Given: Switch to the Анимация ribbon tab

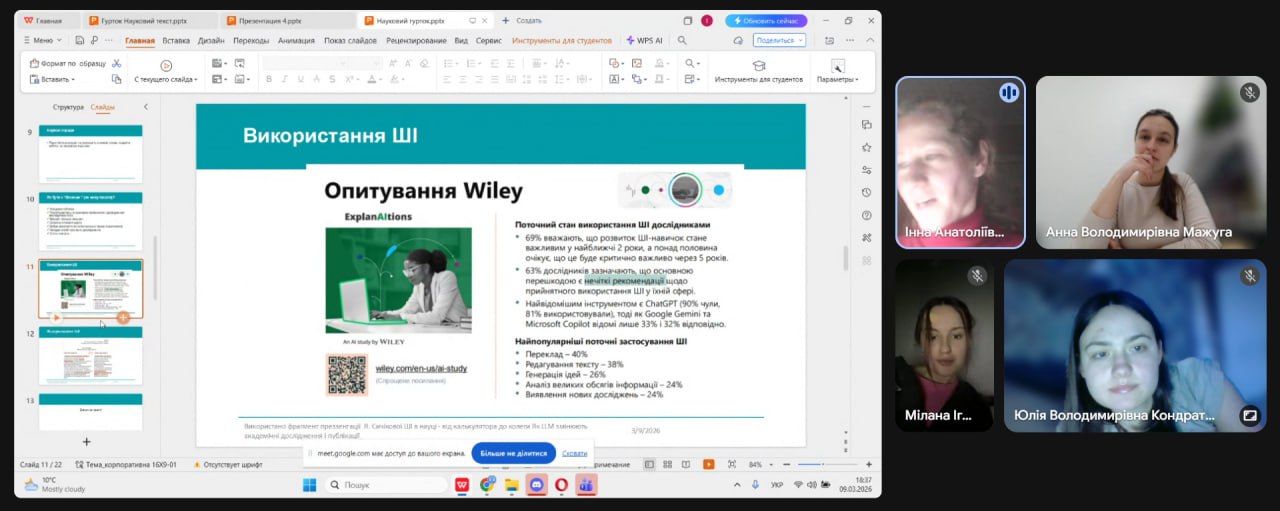Looking at the screenshot, I should coord(295,40).
